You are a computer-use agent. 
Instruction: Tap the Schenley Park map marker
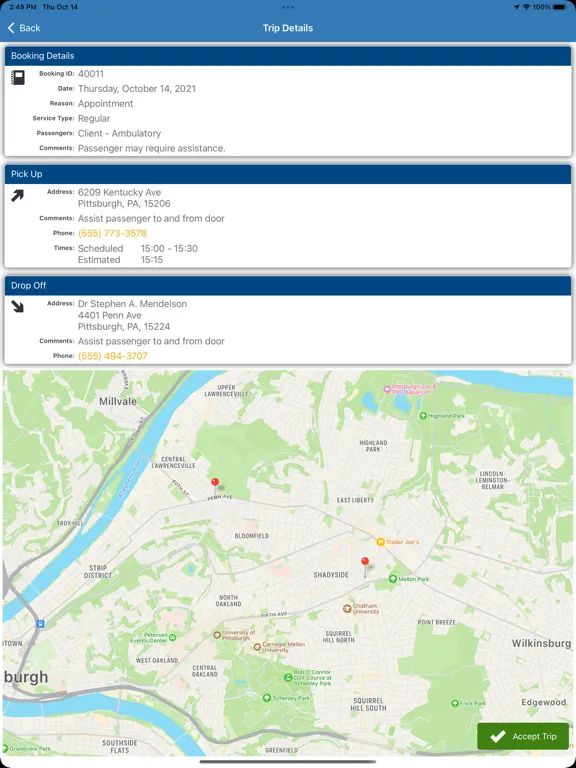click(x=266, y=698)
